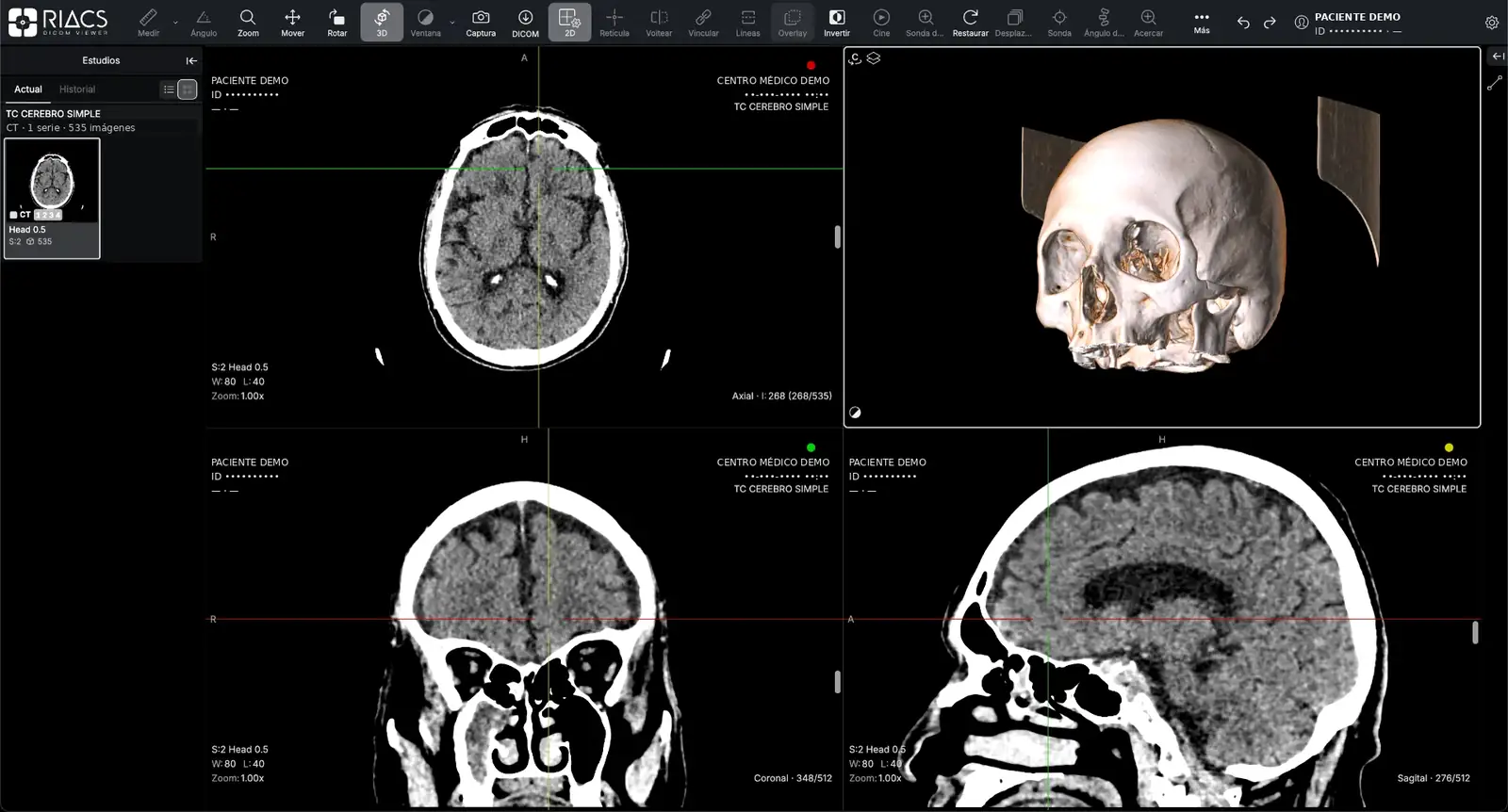
Task: Switch to the Historial tab
Action: [77, 89]
